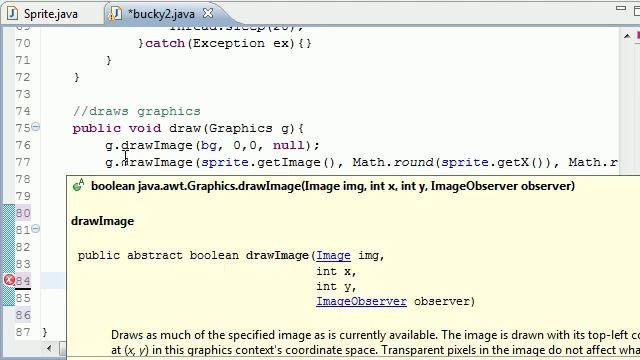Click the closing brace on line 87
The width and height of the screenshot is (640, 360).
click(45, 332)
